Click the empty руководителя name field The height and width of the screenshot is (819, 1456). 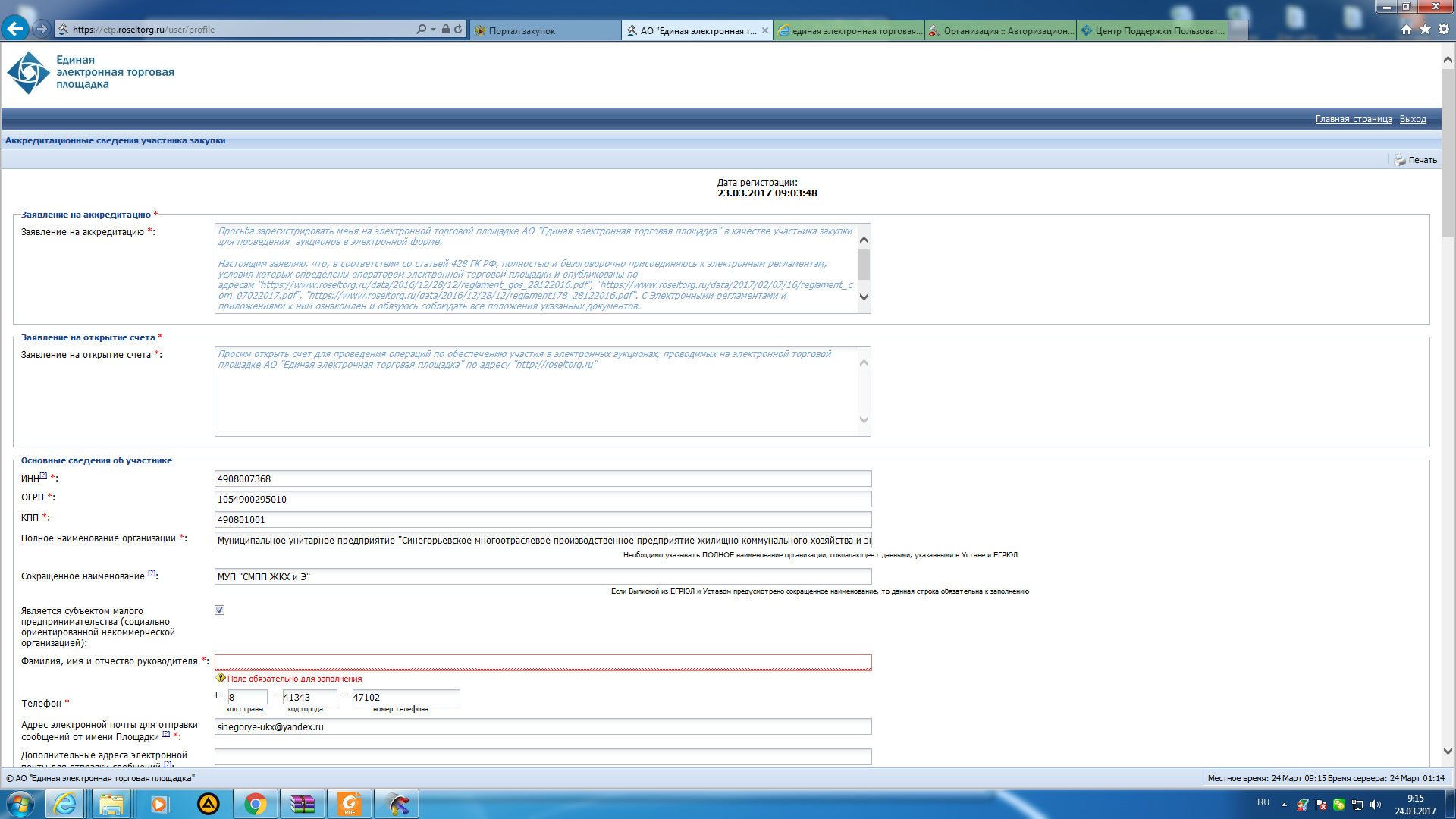click(542, 662)
